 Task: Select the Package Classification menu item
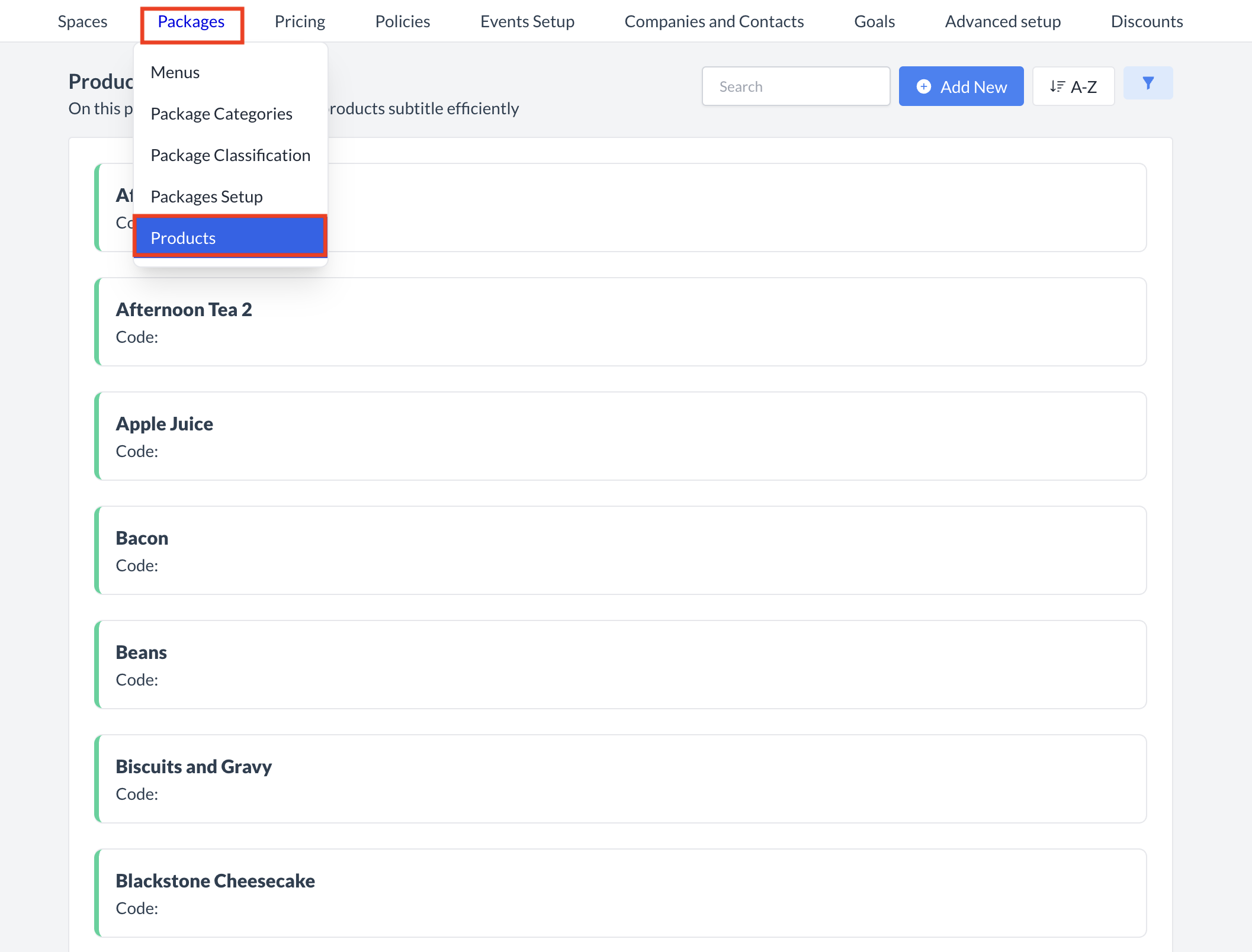230,155
